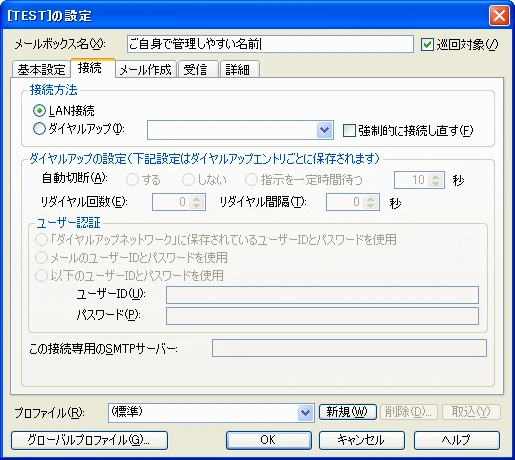
Task: Enable 強制的に接続し直す checkbox
Action: (349, 130)
